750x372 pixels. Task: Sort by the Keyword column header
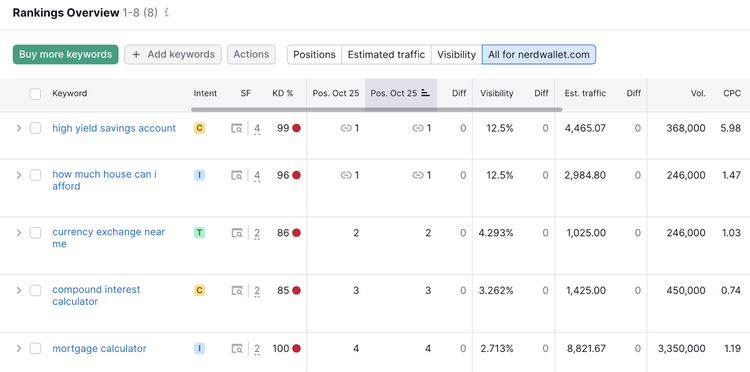coord(70,94)
